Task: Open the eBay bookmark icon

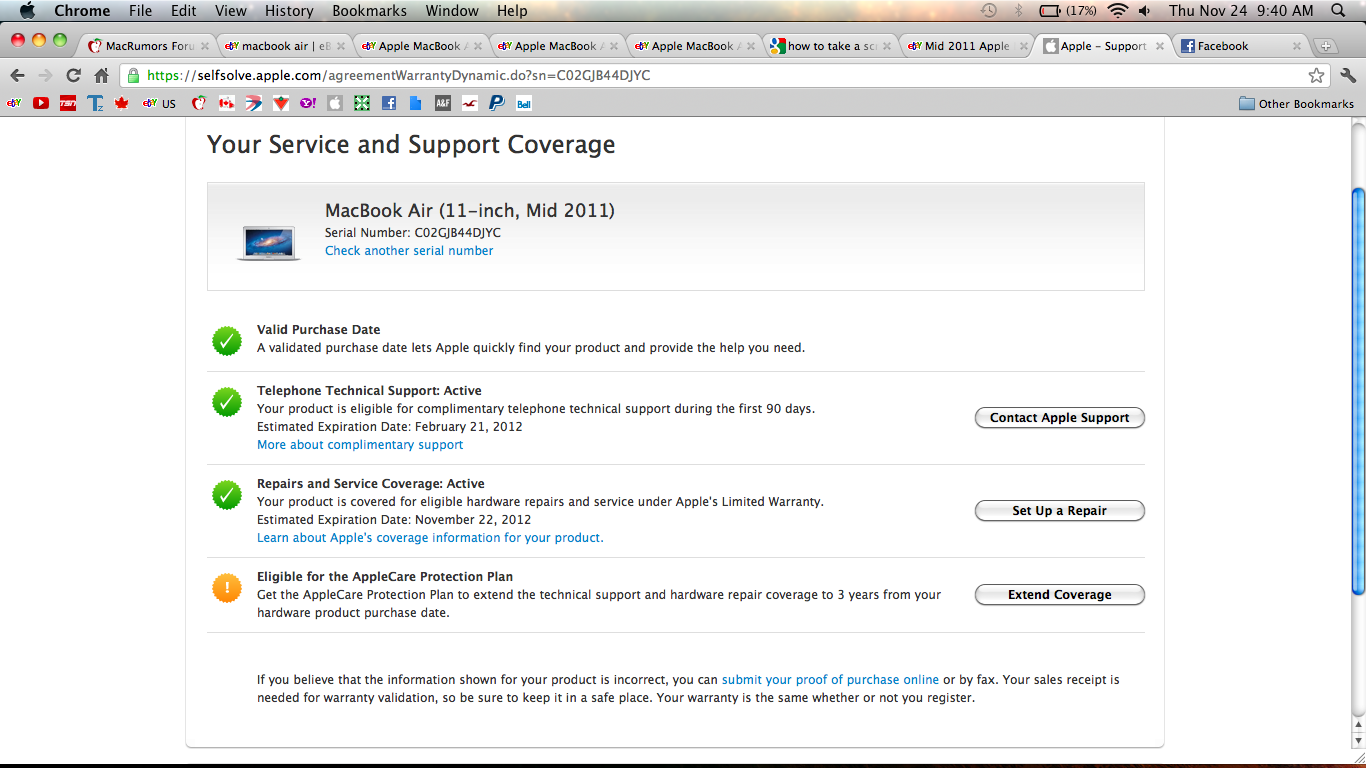Action: tap(14, 103)
